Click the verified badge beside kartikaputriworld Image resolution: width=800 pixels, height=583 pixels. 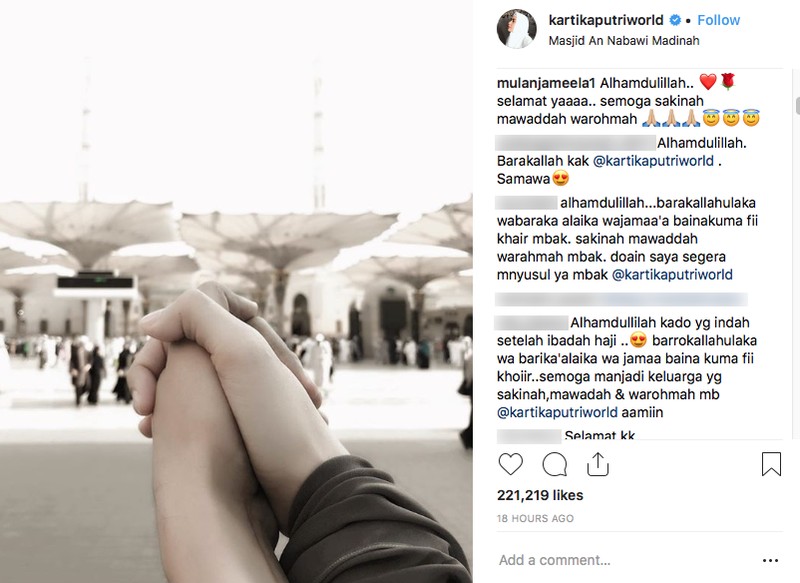coord(675,20)
